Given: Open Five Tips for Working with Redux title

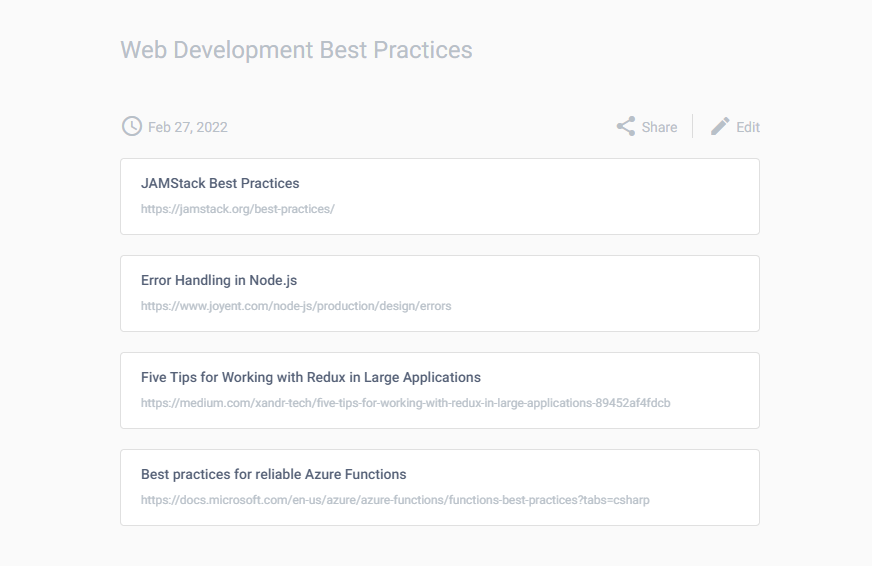Looking at the screenshot, I should point(311,377).
